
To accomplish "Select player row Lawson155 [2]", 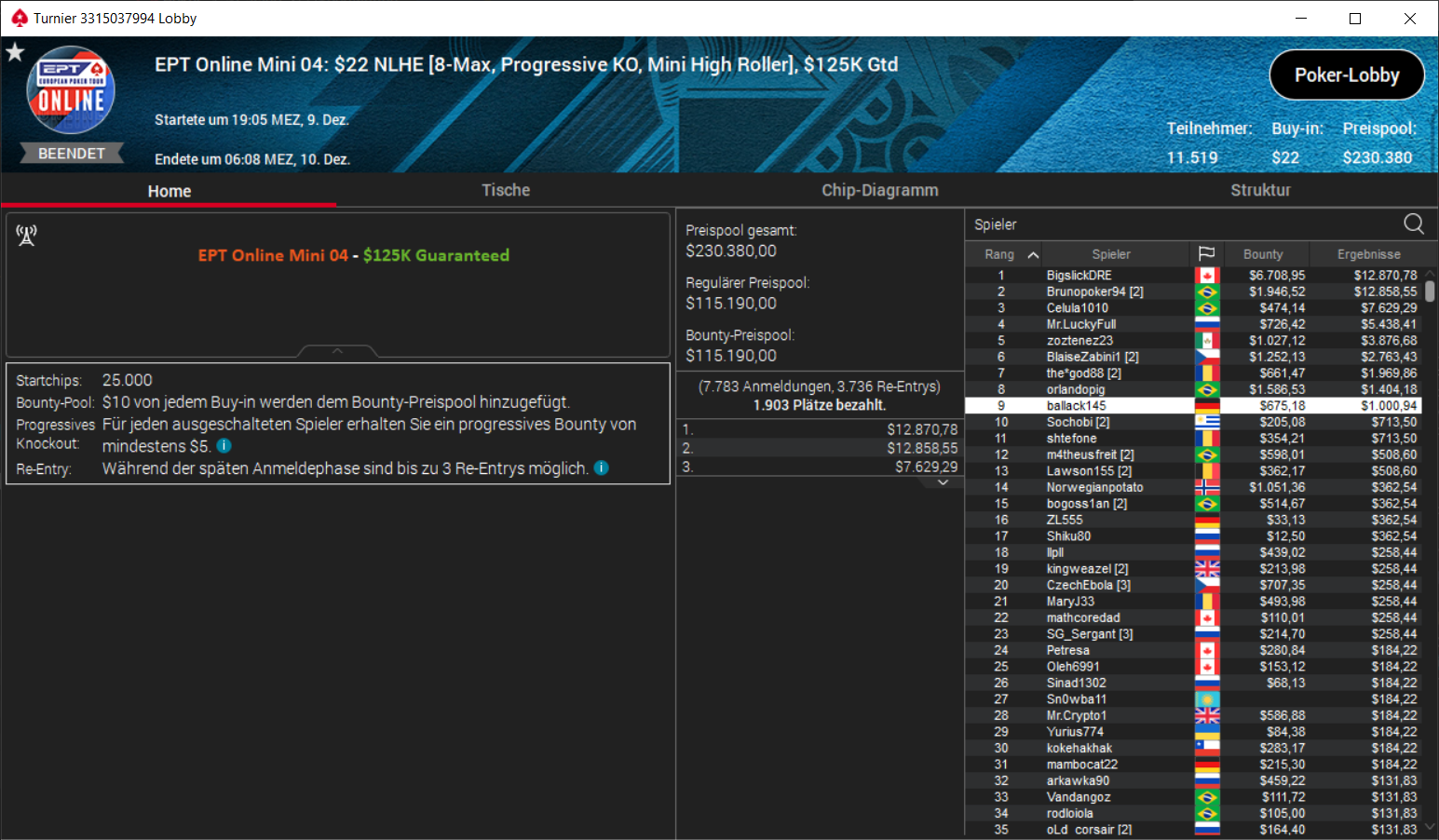I will [1194, 471].
